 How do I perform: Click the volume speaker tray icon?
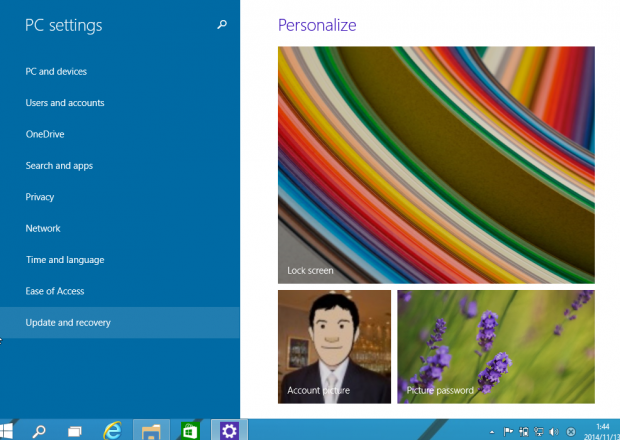(553, 432)
